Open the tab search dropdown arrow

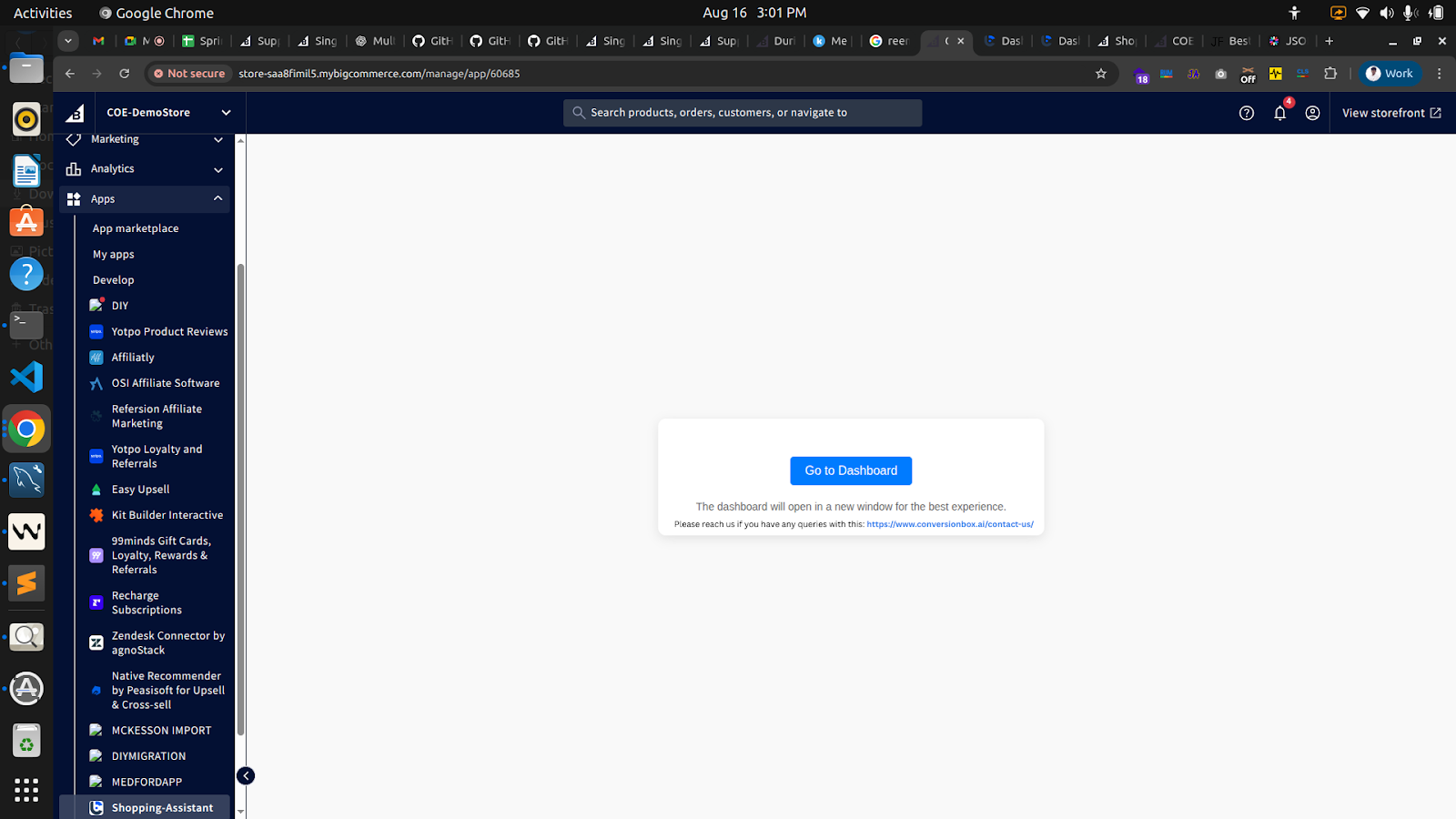68,41
